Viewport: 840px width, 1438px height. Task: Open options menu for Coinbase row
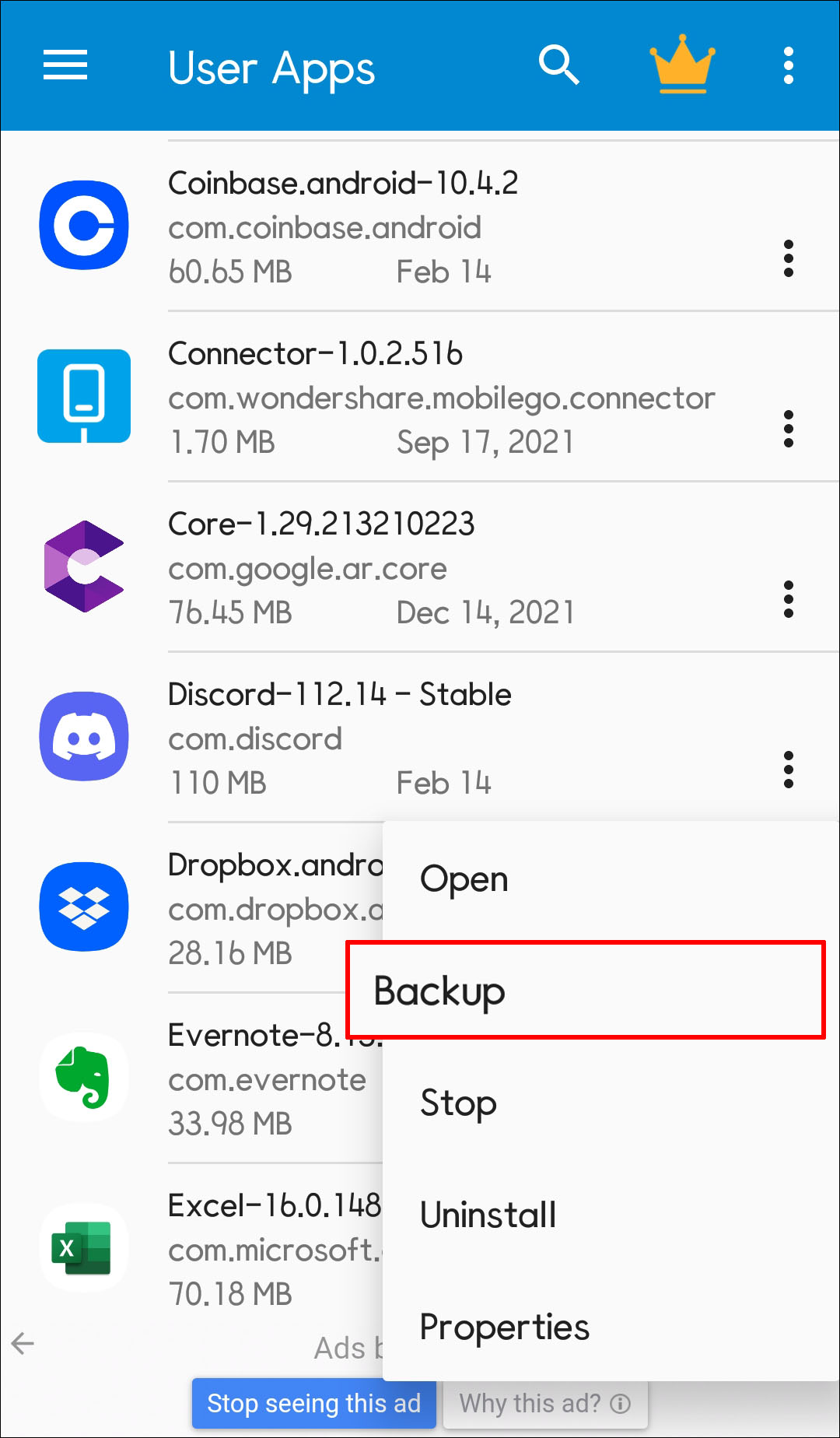pyautogui.click(x=789, y=258)
